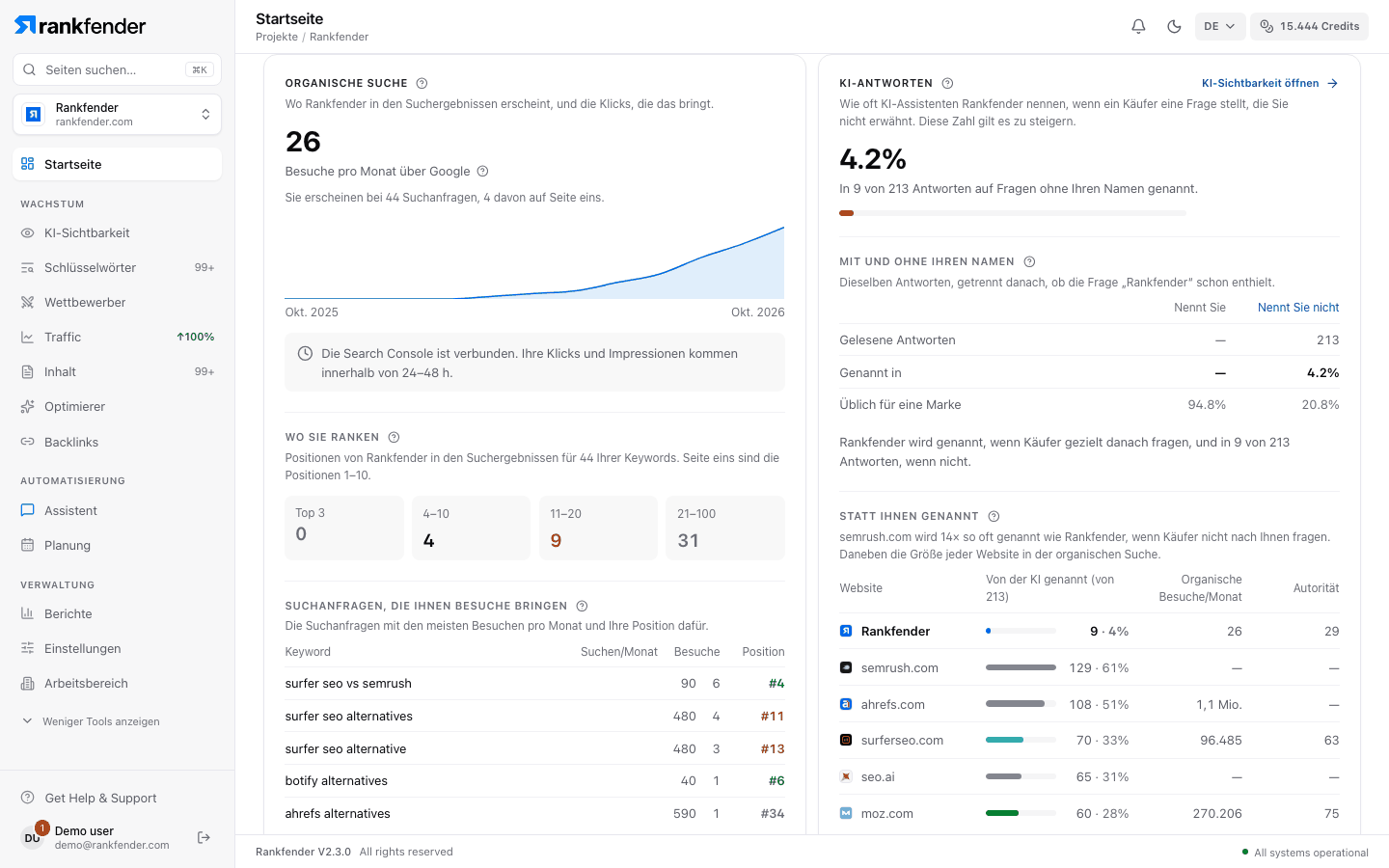Collapse with Weniger Tools anzeigen
1389x868 pixels.
[x=92, y=721]
